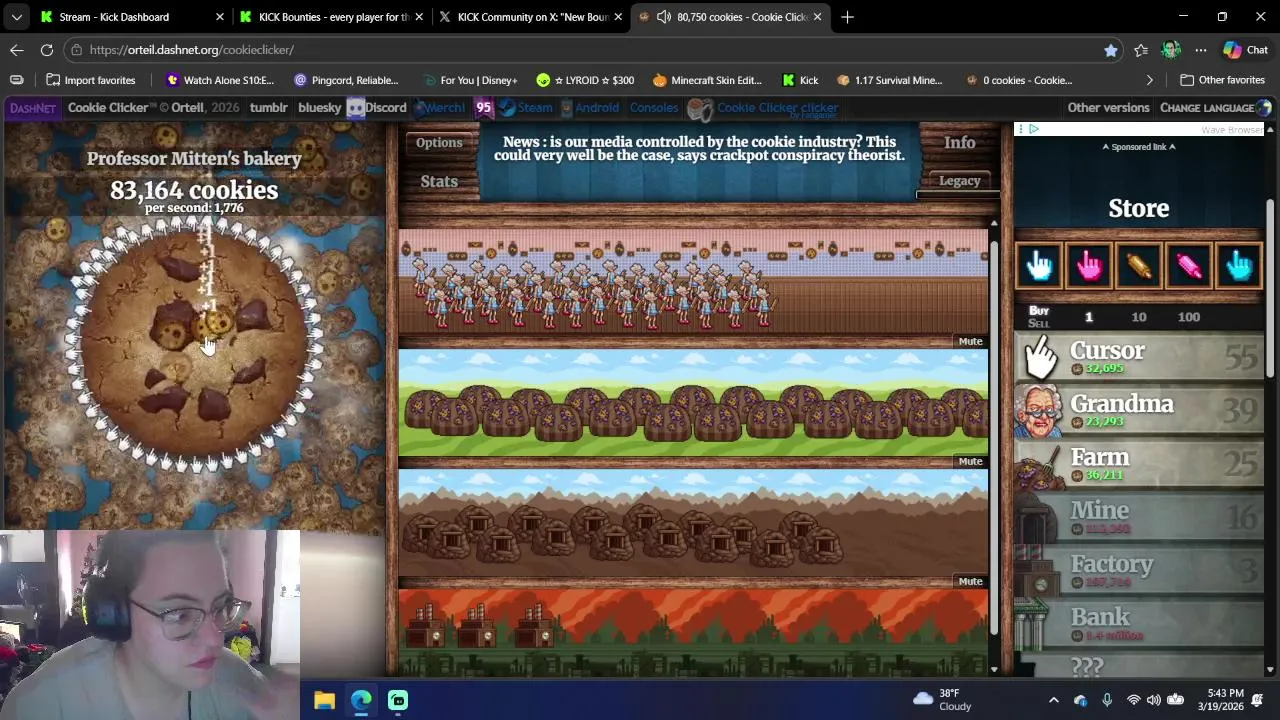Image resolution: width=1280 pixels, height=720 pixels.
Task: Open Copilot Chat in the browser
Action: click(x=1246, y=49)
